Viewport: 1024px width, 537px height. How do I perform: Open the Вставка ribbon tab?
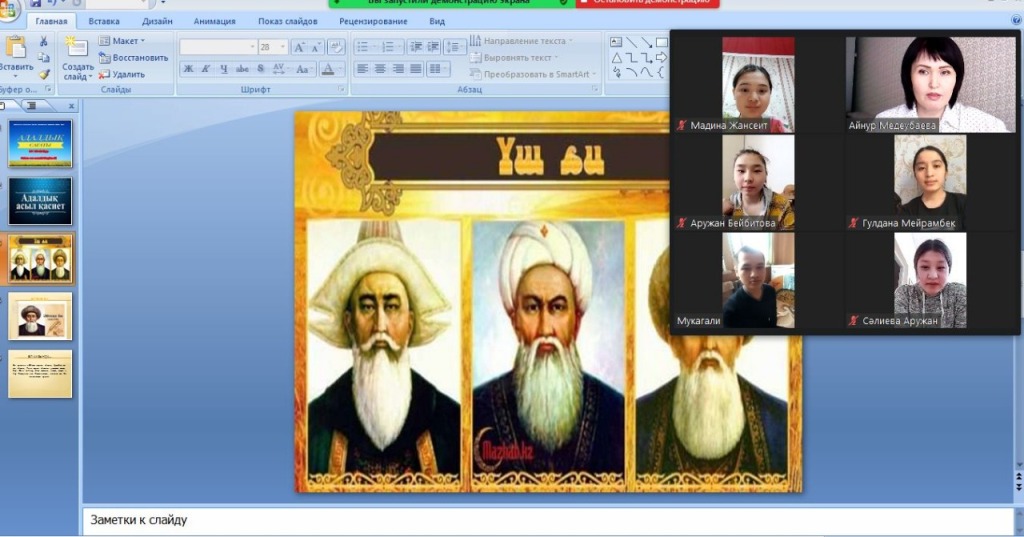click(x=104, y=21)
